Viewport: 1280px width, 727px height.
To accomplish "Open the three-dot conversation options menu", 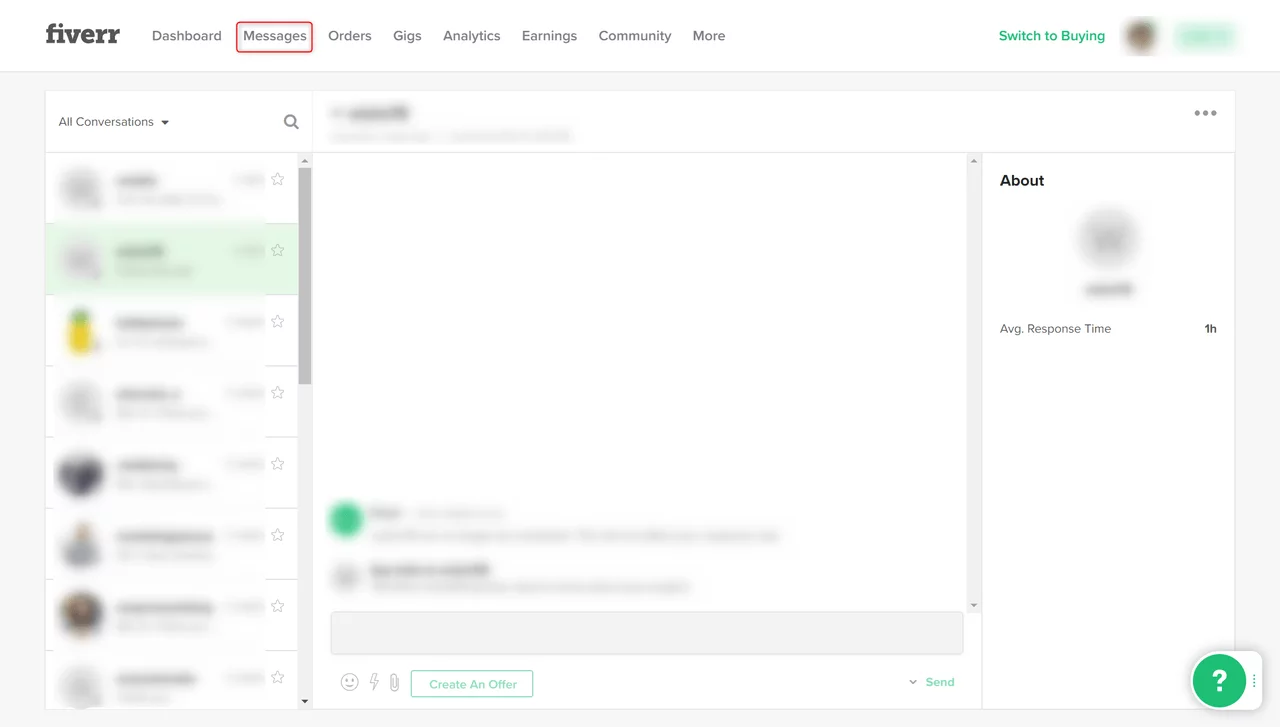I will 1205,114.
